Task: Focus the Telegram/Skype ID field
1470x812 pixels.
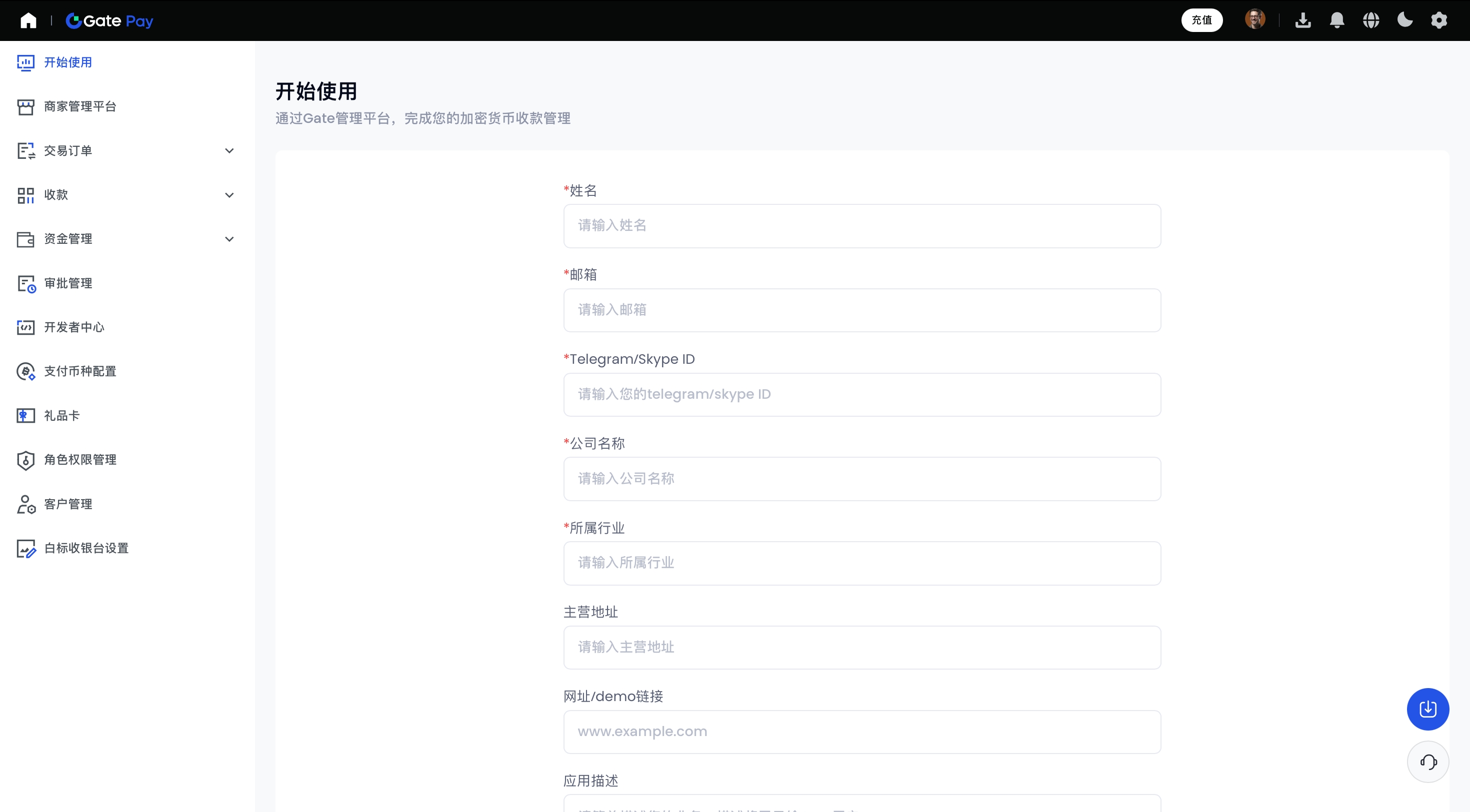Action: click(x=861, y=395)
